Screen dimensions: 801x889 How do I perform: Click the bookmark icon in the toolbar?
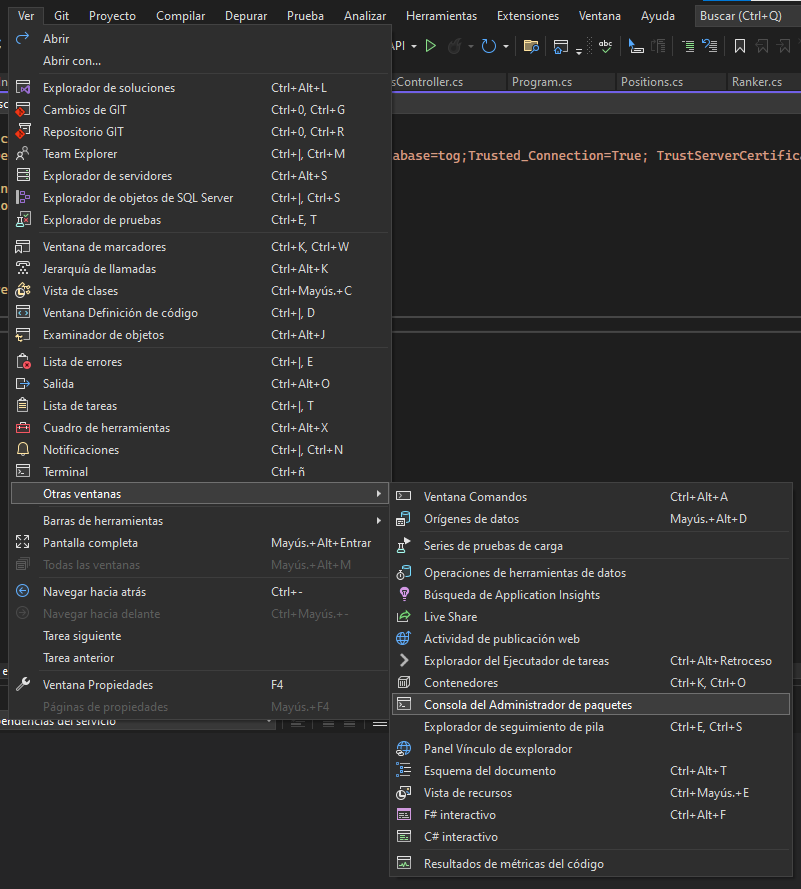coord(740,46)
